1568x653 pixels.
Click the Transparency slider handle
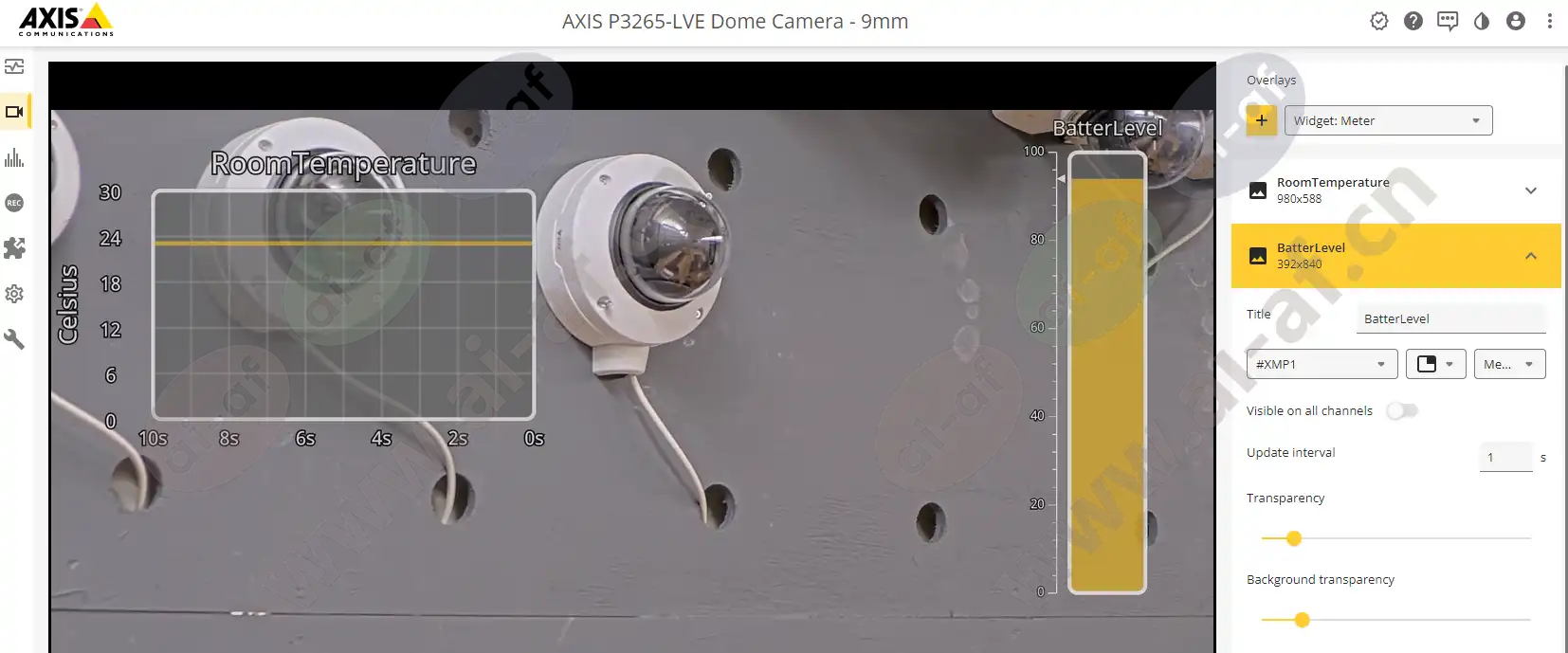(x=1294, y=538)
